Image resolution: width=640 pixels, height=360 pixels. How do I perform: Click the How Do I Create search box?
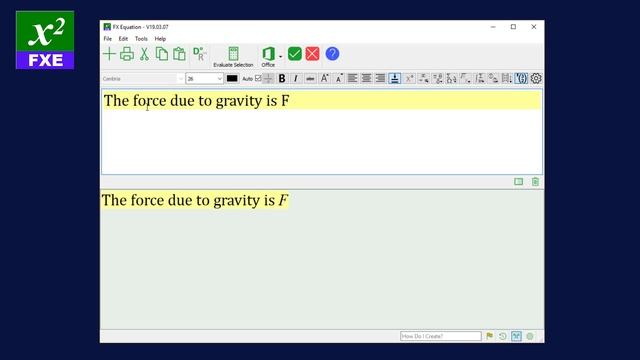(x=441, y=336)
